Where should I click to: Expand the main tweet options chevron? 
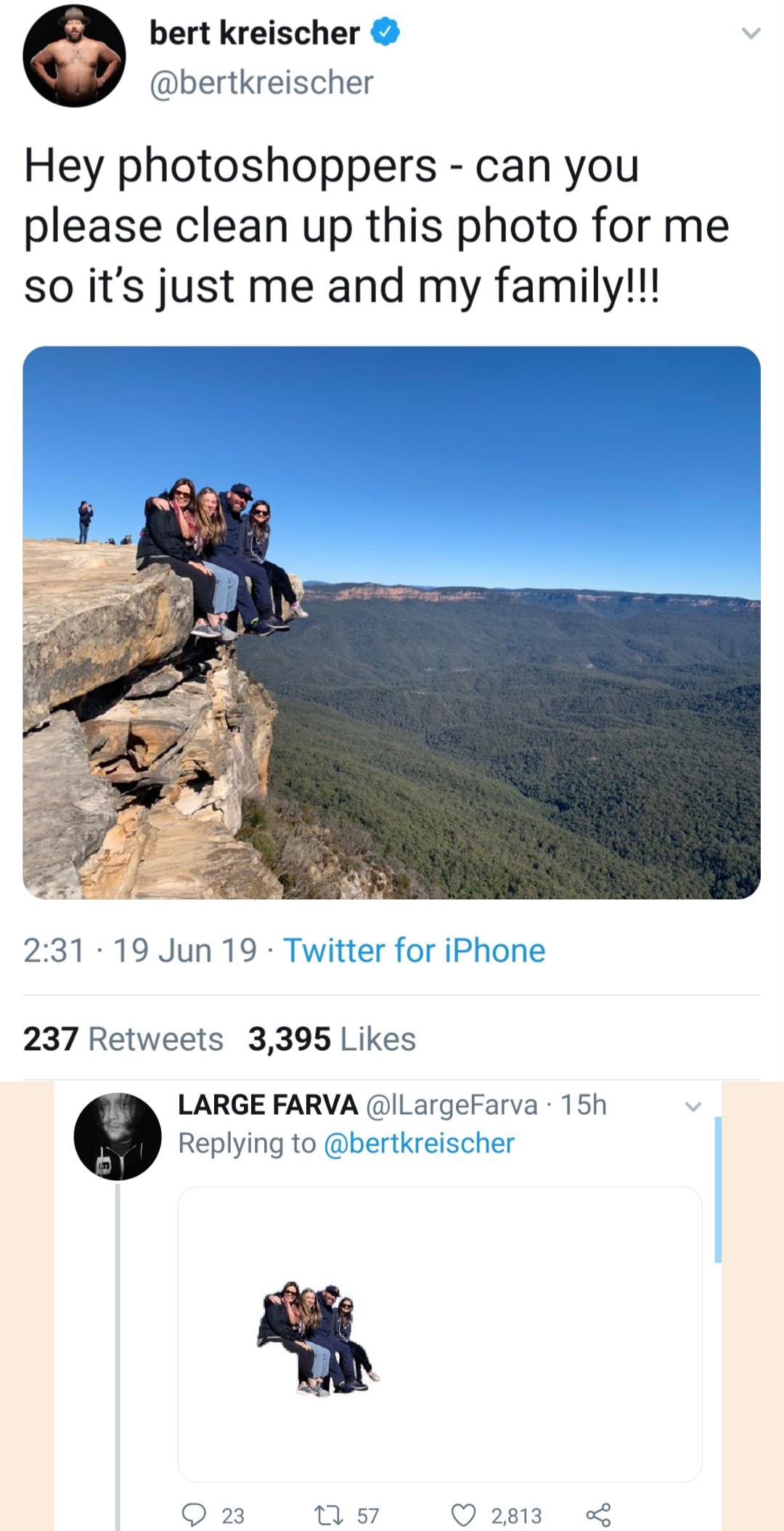coord(751,33)
